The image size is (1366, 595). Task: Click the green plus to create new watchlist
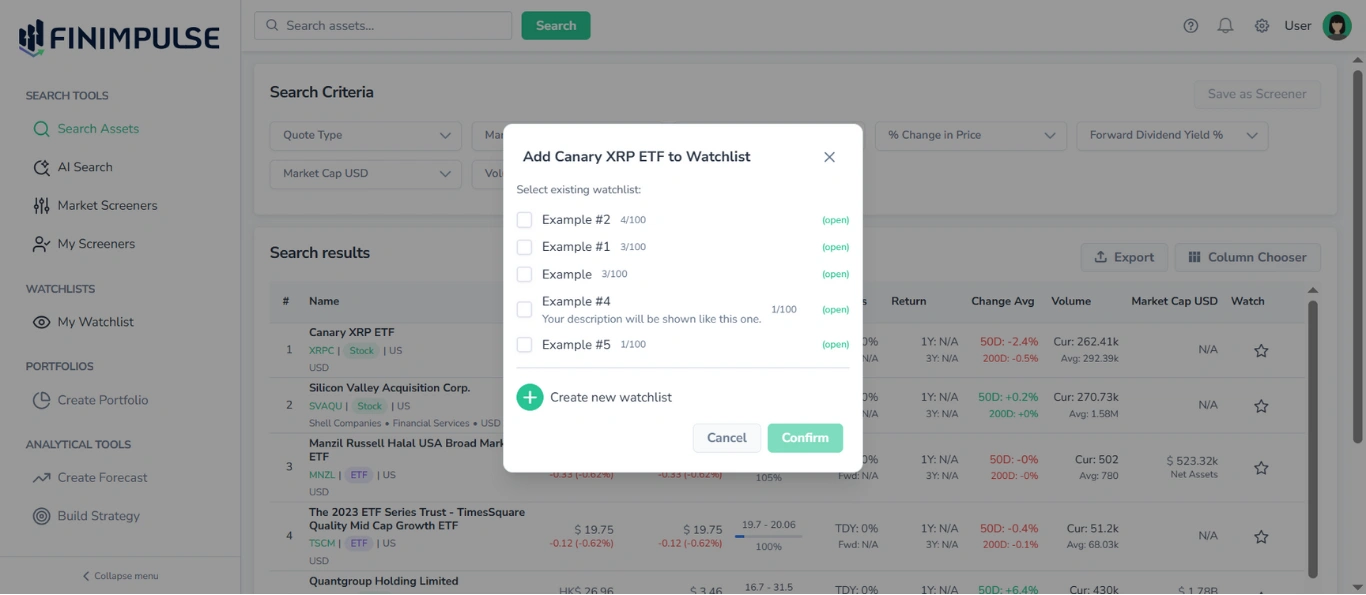click(x=530, y=397)
